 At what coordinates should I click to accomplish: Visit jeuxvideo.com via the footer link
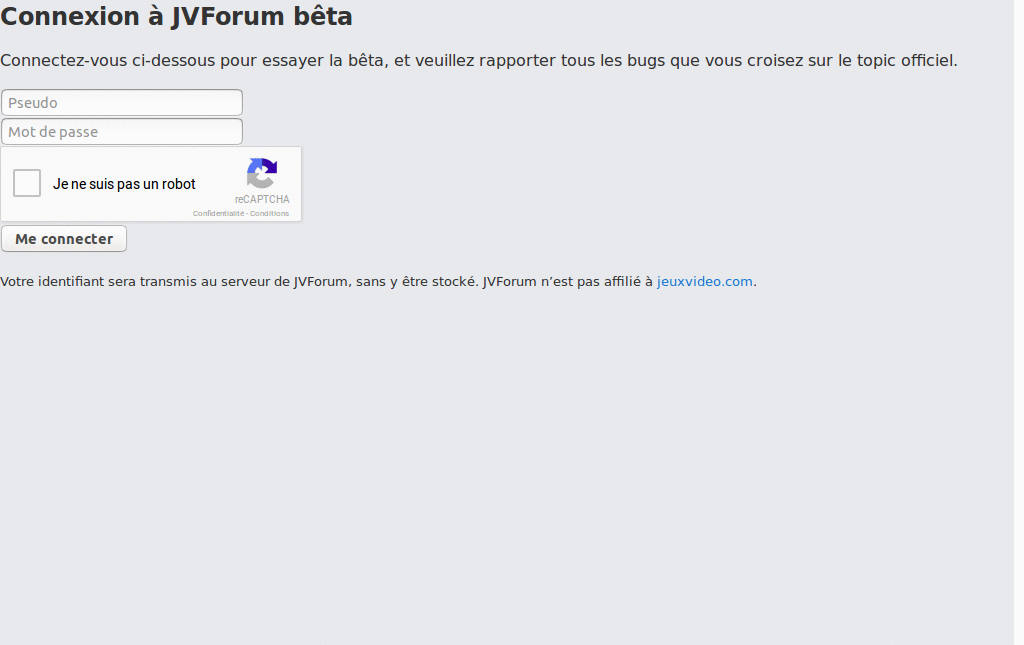[704, 281]
